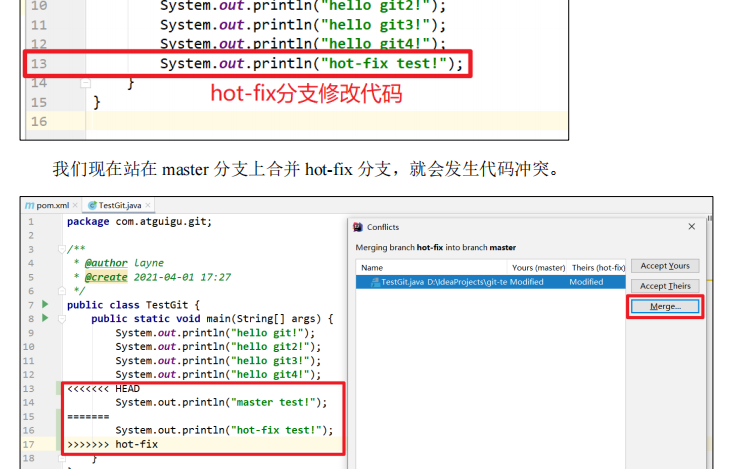
Task: Click the <<<<<<< HEAD conflict marker line
Action: 104,389
